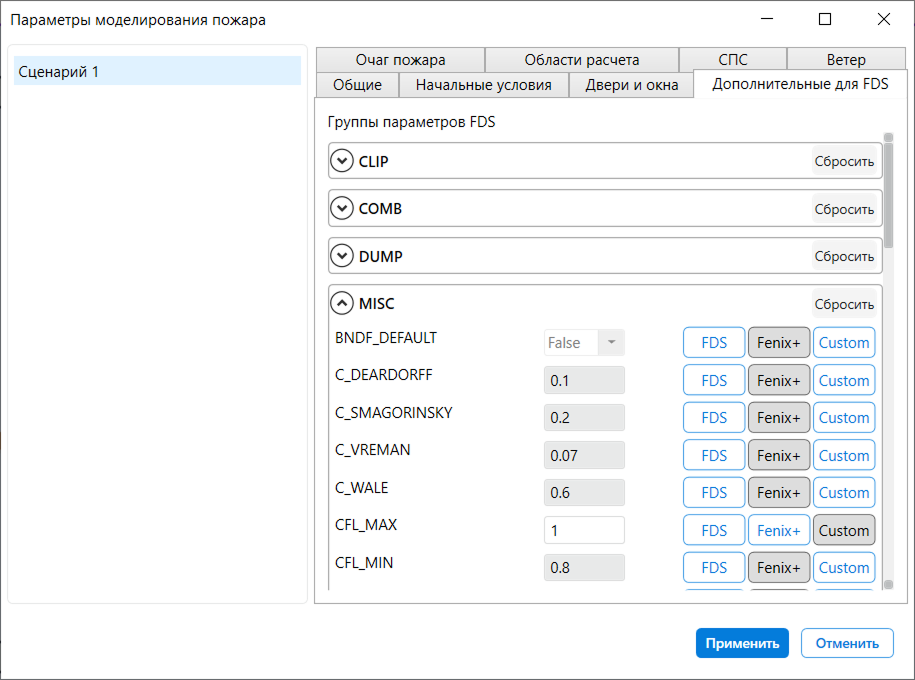Choose Custom for CFL_MIN
The height and width of the screenshot is (680, 915).
pos(844,568)
